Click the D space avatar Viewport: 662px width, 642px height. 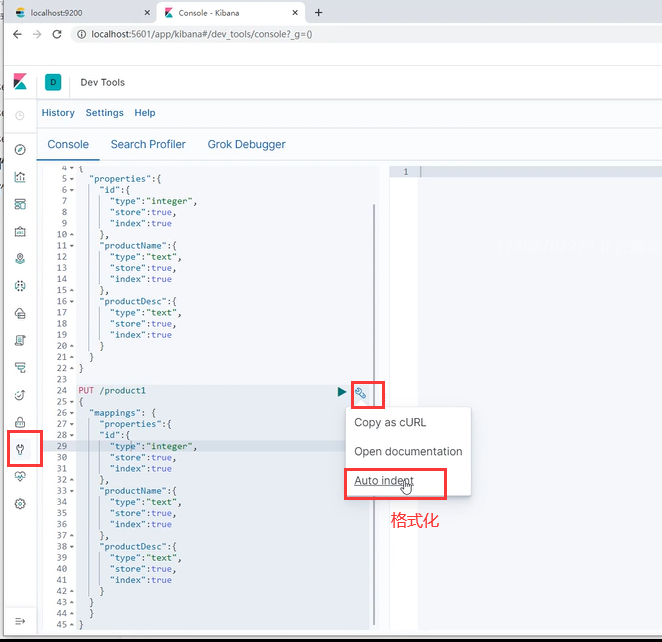tap(53, 82)
